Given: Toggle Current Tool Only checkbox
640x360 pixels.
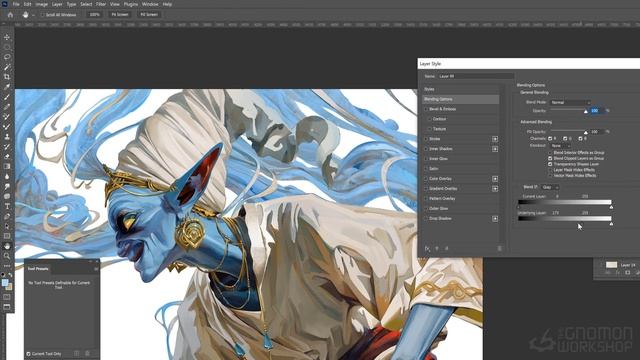Looking at the screenshot, I should pyautogui.click(x=29, y=354).
